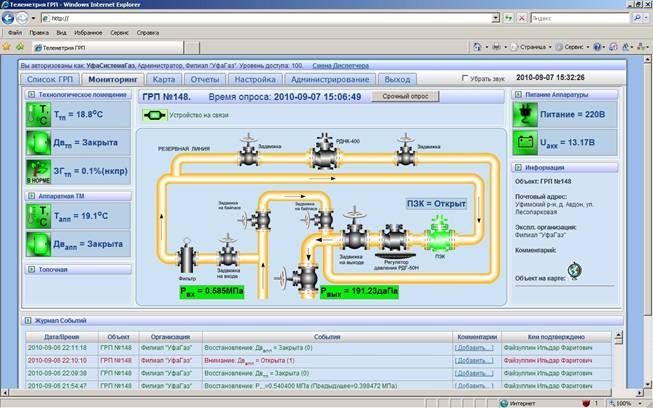Click the search magnifier button

(x=636, y=18)
